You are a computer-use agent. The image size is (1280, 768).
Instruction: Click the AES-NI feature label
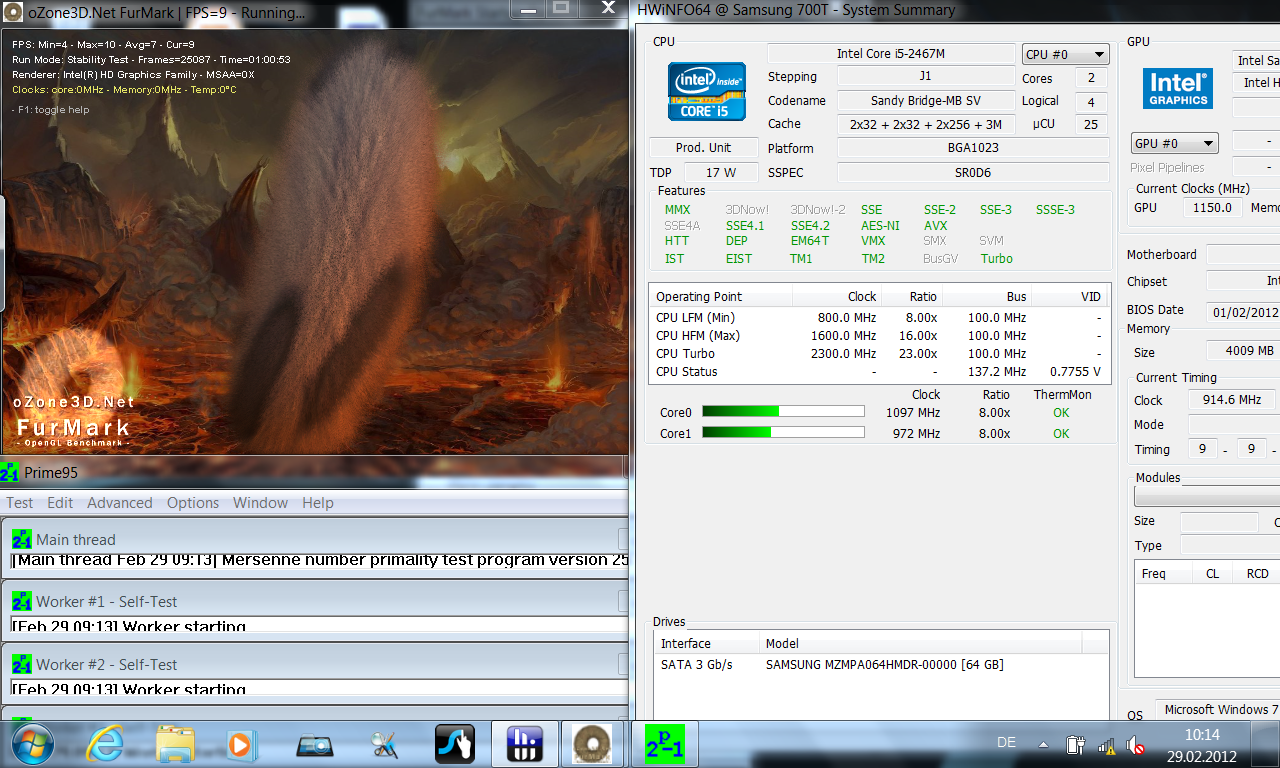[880, 226]
